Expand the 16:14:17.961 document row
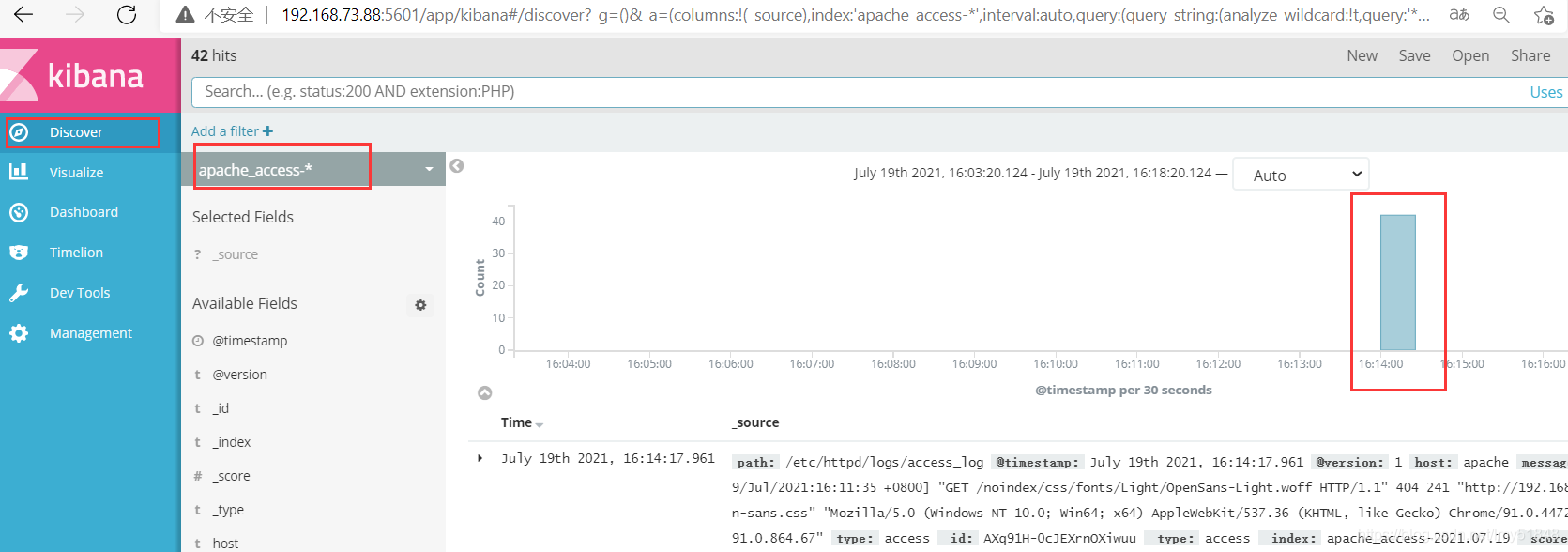 click(x=480, y=458)
